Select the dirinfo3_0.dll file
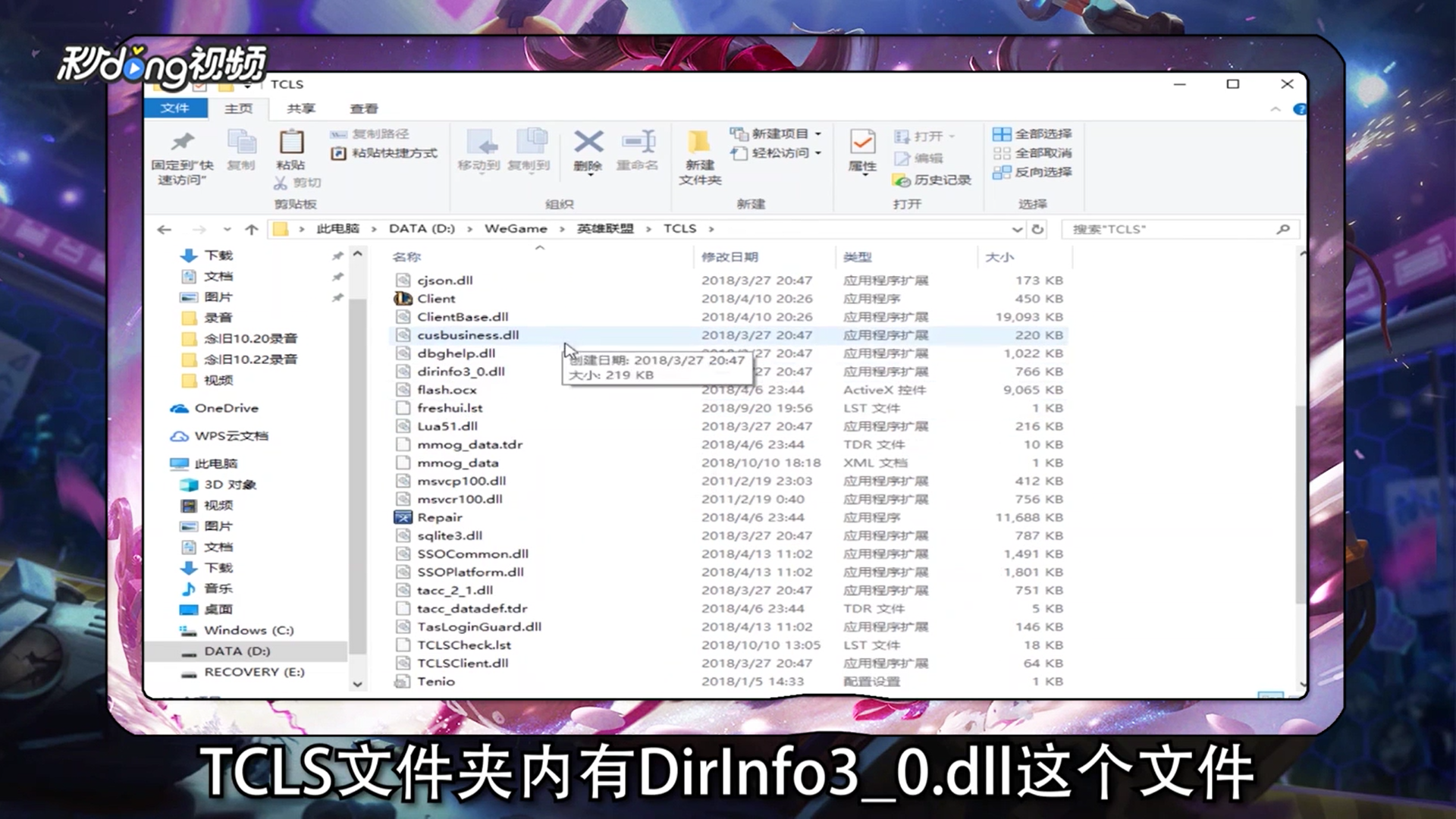1456x819 pixels. (x=460, y=372)
